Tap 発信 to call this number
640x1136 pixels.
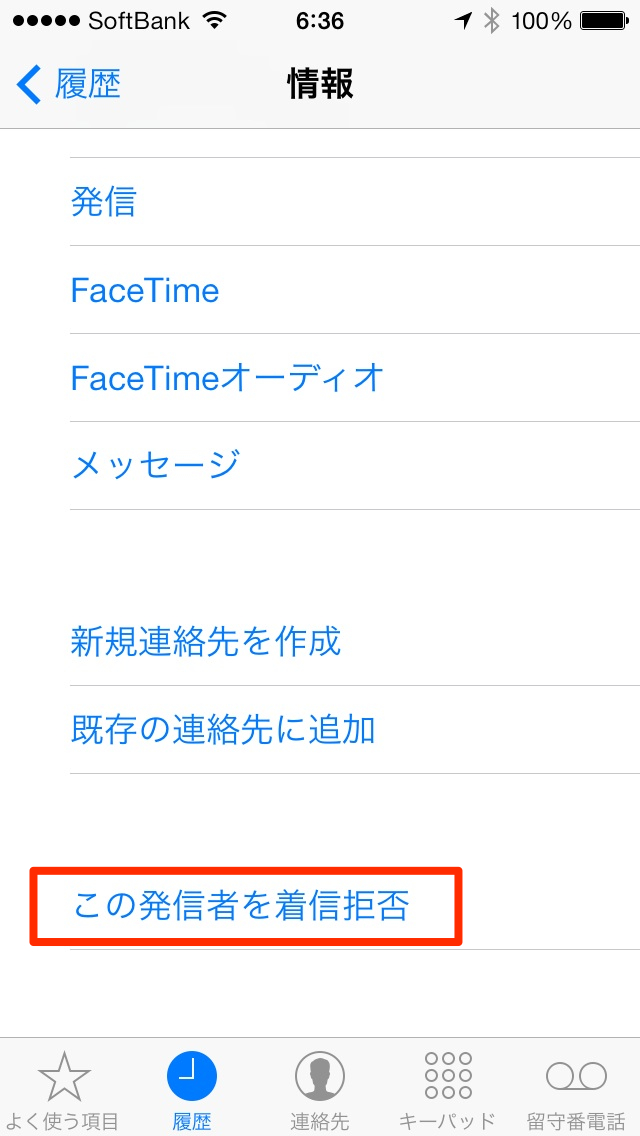(x=104, y=202)
